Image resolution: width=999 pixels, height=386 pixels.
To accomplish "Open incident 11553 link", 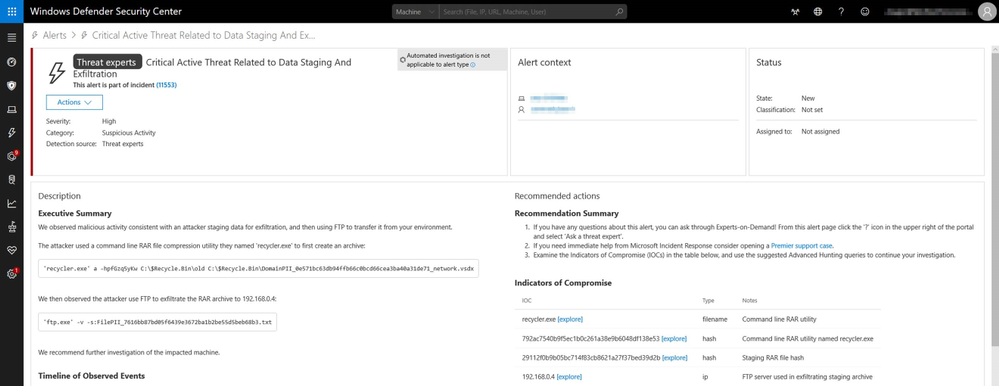I will [166, 85].
